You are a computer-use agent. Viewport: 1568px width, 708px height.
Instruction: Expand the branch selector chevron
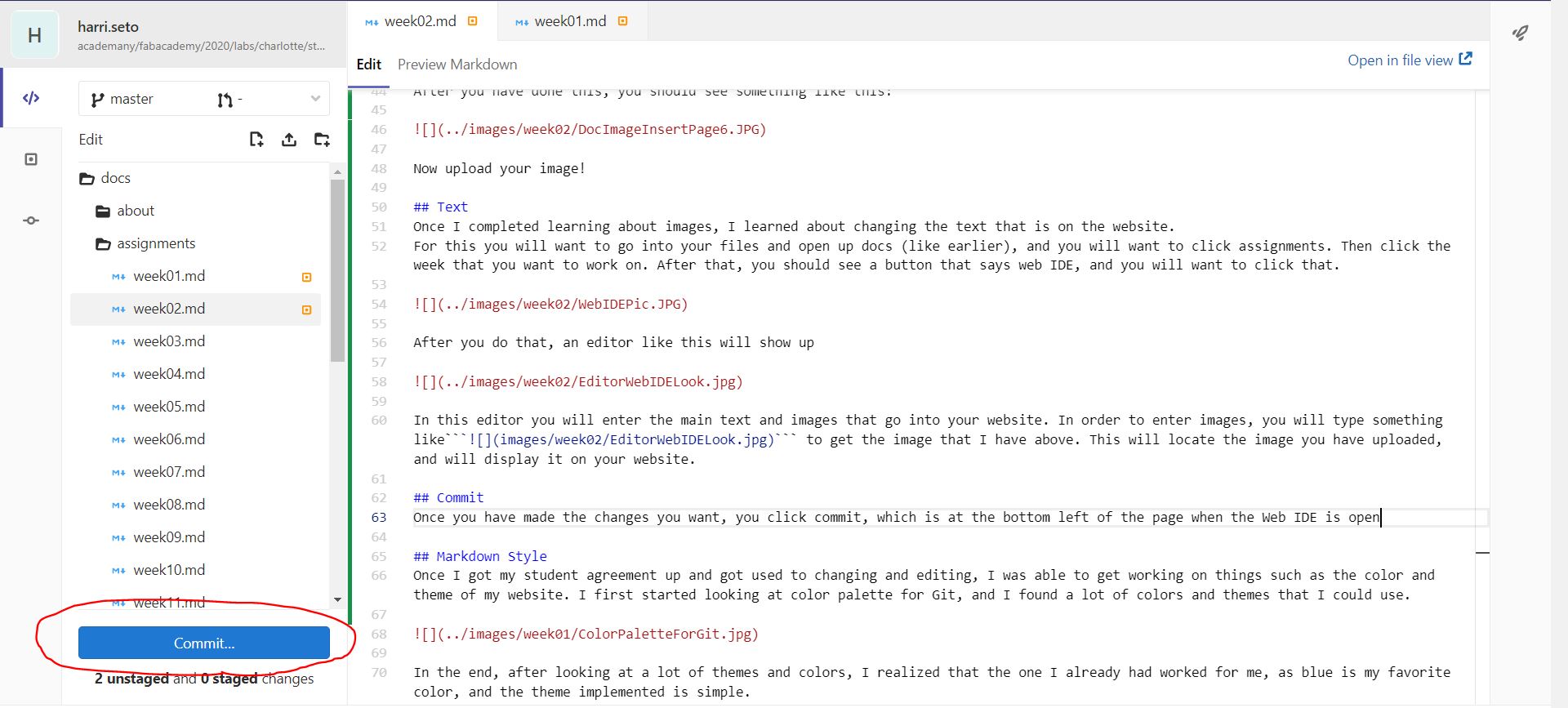315,99
